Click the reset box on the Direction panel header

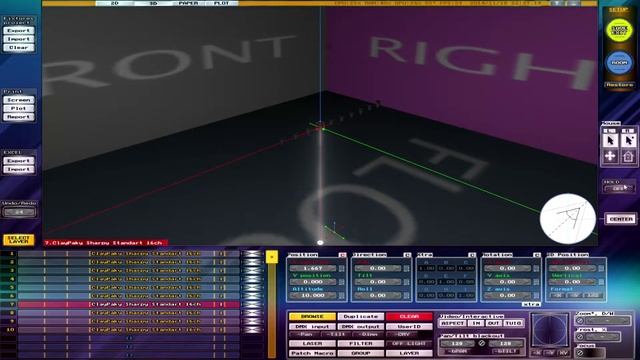point(407,255)
